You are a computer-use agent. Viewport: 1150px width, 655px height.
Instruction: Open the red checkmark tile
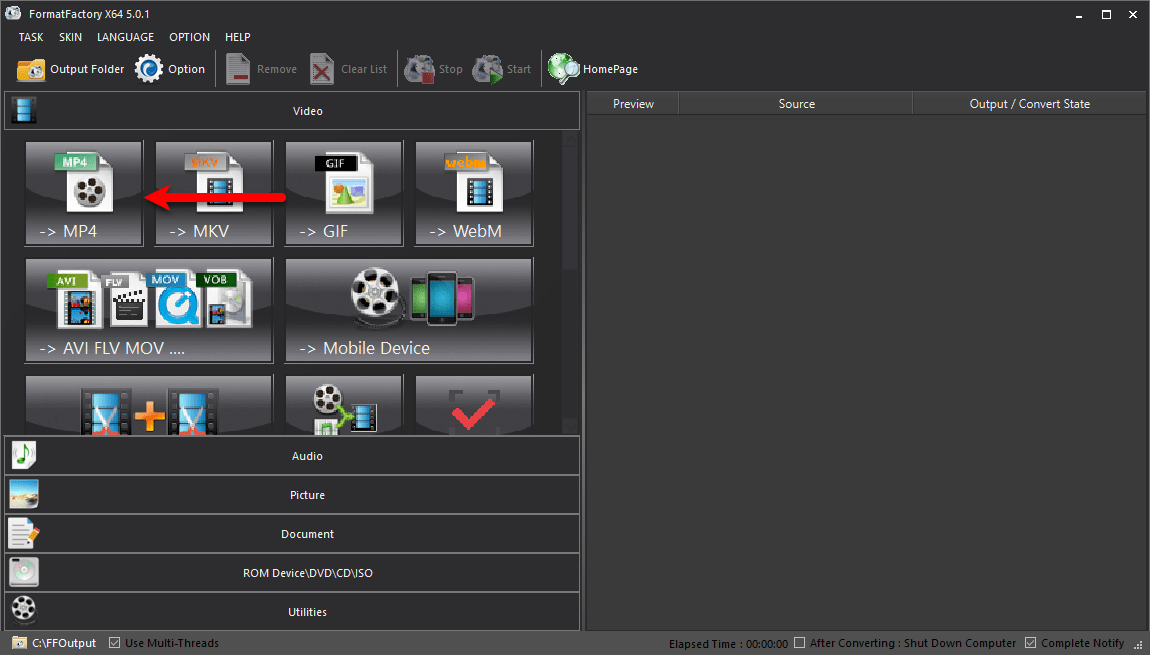point(474,405)
